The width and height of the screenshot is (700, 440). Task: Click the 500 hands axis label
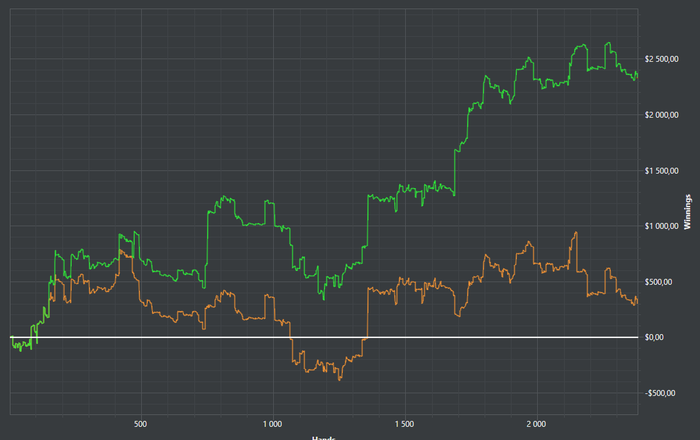click(141, 424)
